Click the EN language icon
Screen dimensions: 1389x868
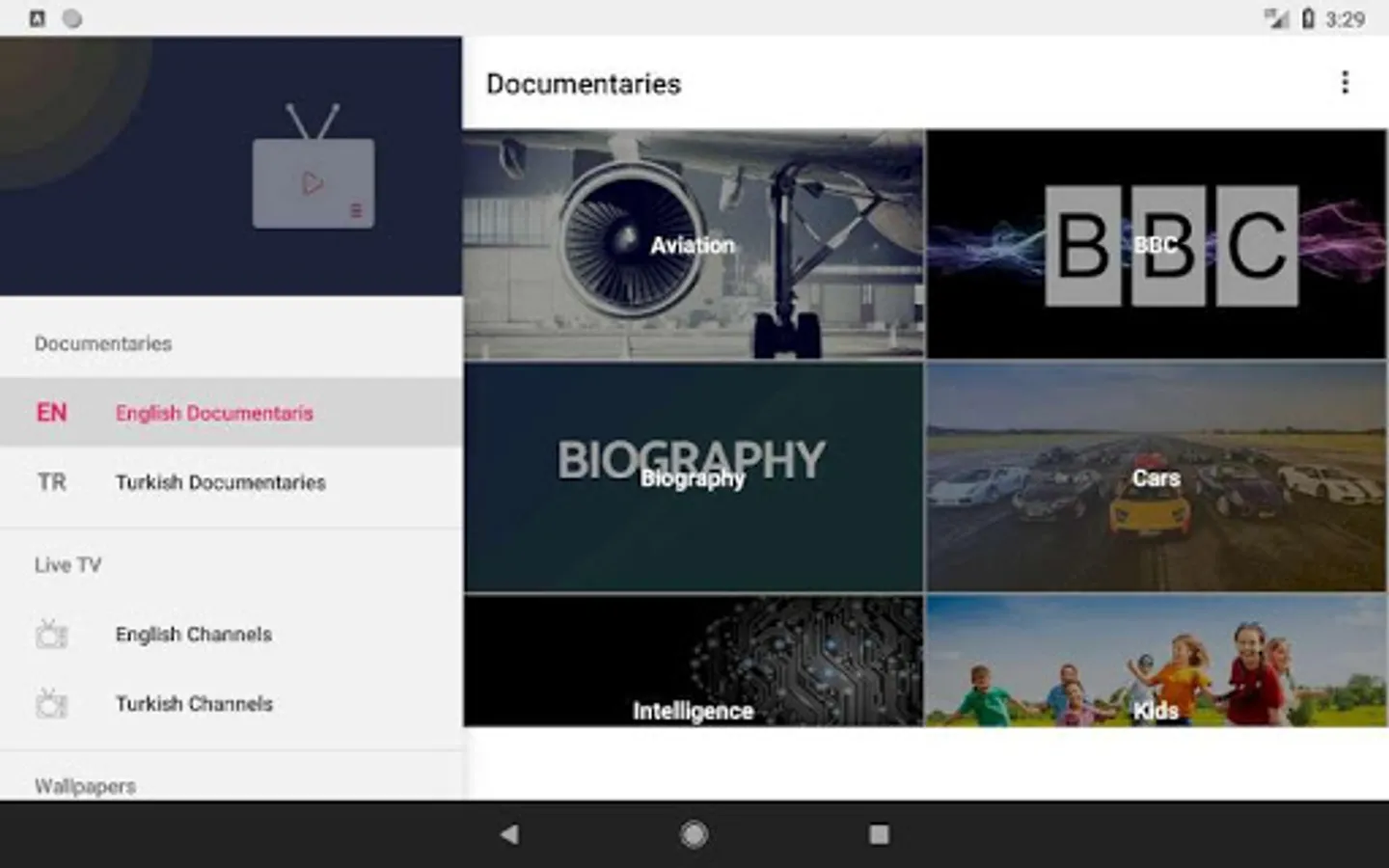[x=52, y=413]
